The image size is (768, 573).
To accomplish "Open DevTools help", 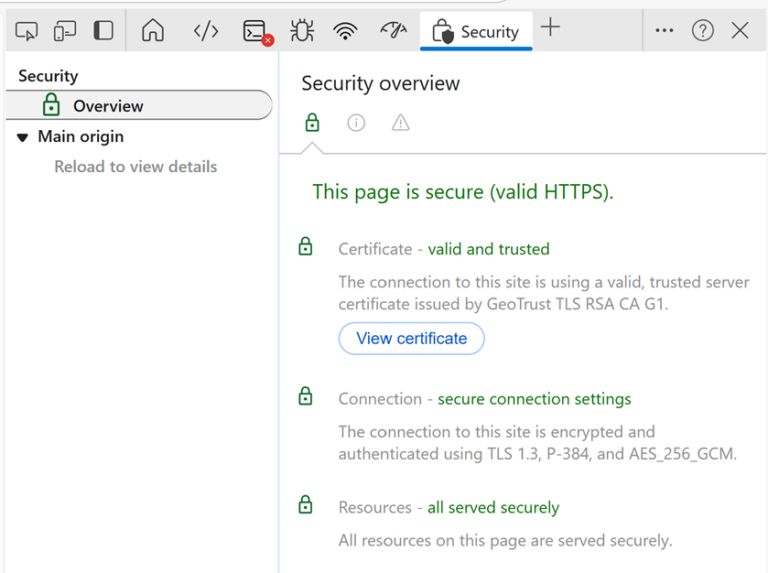I will tap(702, 31).
